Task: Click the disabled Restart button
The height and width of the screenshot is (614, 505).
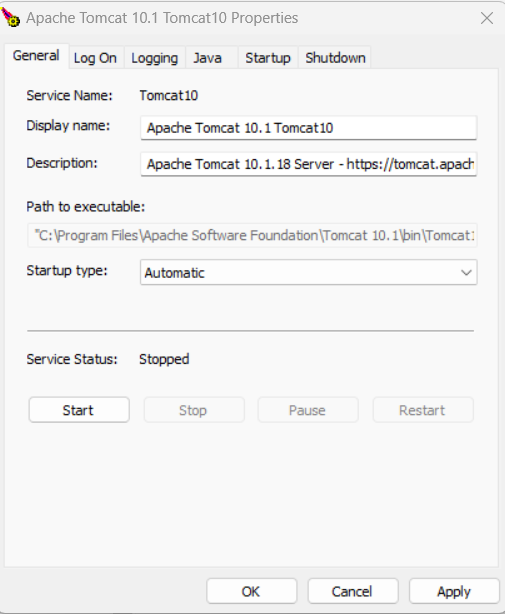Action: [x=423, y=410]
